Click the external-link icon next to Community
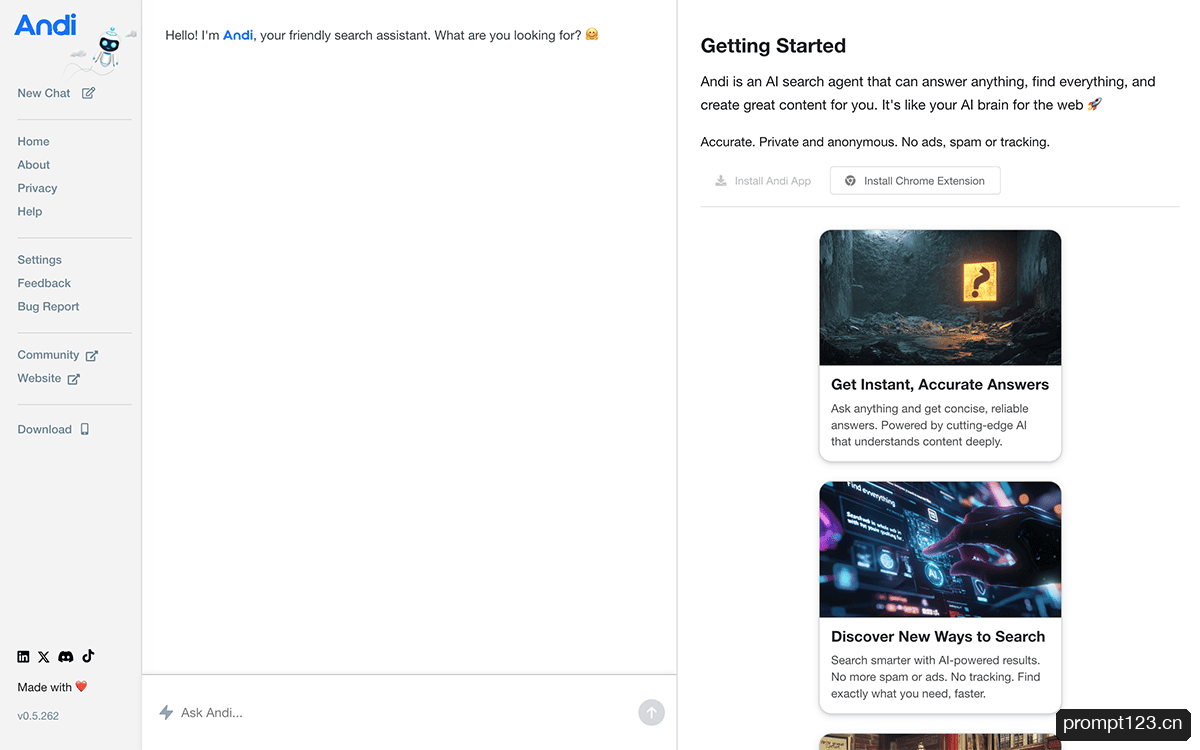The width and height of the screenshot is (1200, 750). 92,356
